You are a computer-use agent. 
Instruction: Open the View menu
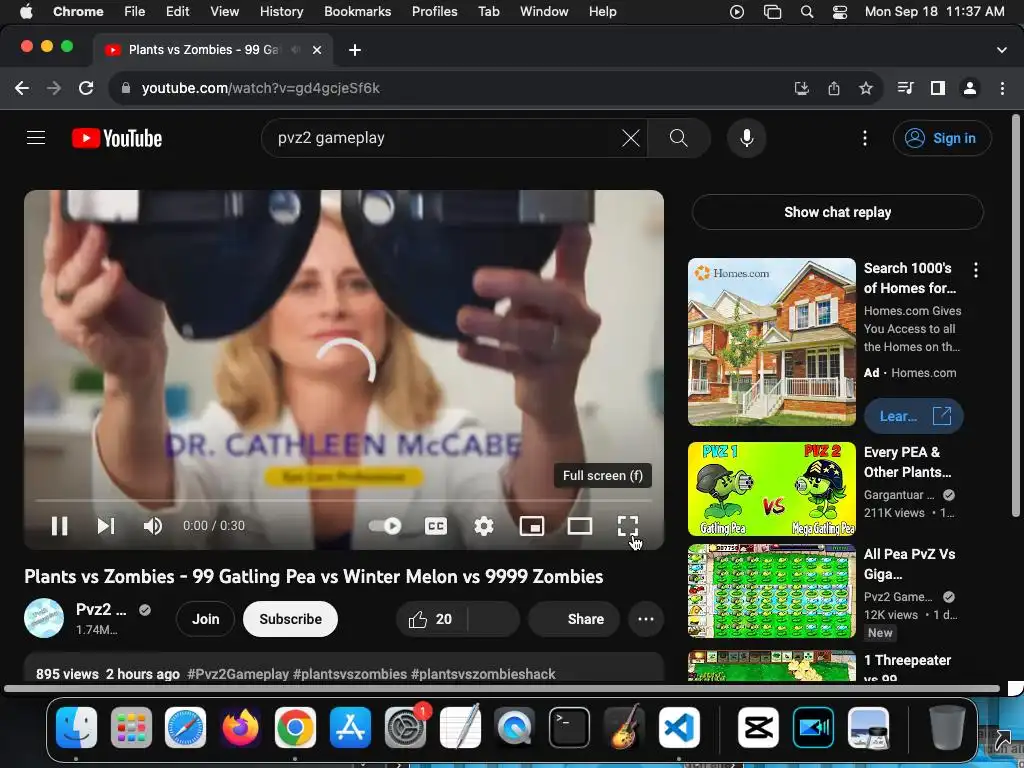pyautogui.click(x=224, y=11)
